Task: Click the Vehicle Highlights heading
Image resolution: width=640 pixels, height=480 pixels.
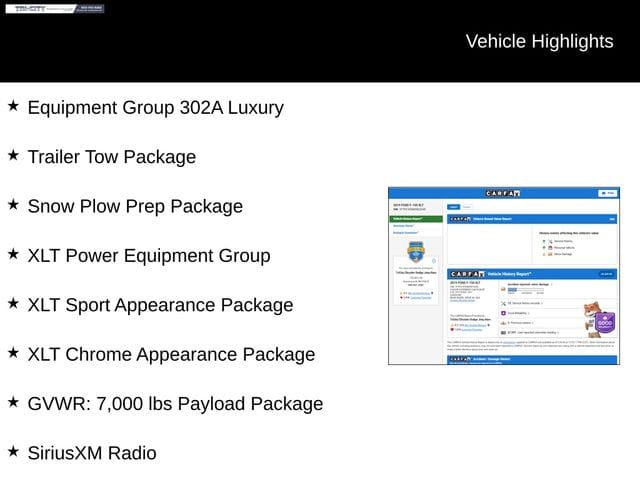Action: (x=539, y=41)
